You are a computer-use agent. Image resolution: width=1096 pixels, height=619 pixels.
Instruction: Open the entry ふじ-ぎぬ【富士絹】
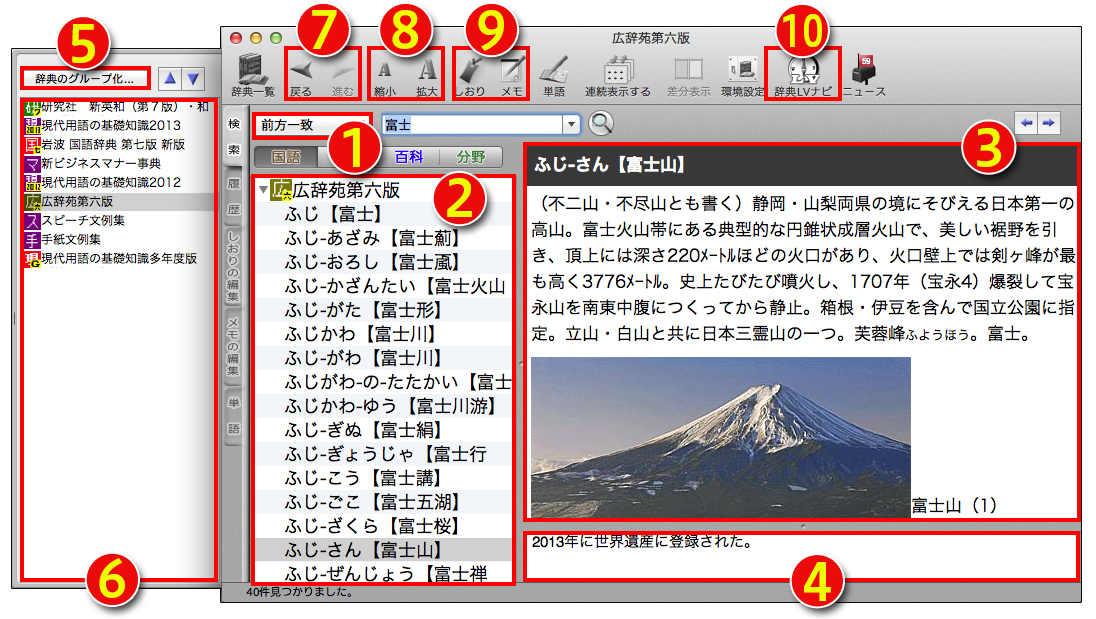(x=383, y=430)
